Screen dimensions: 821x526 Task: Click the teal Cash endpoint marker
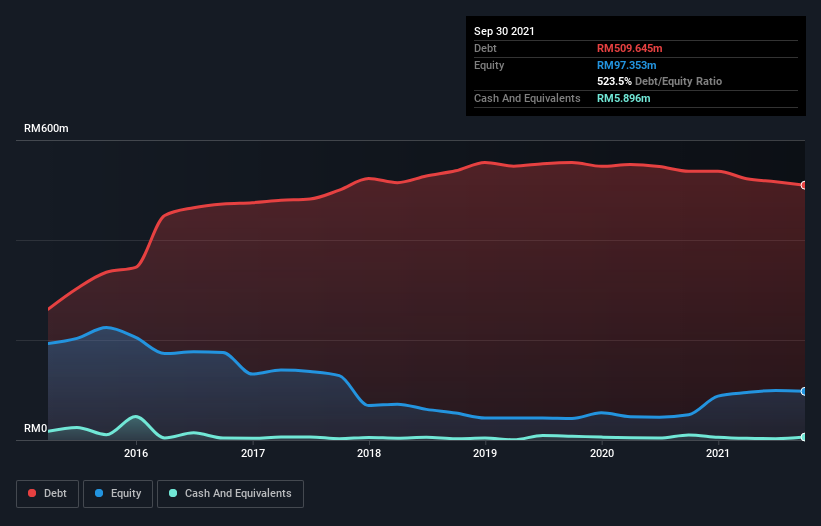[x=804, y=437]
